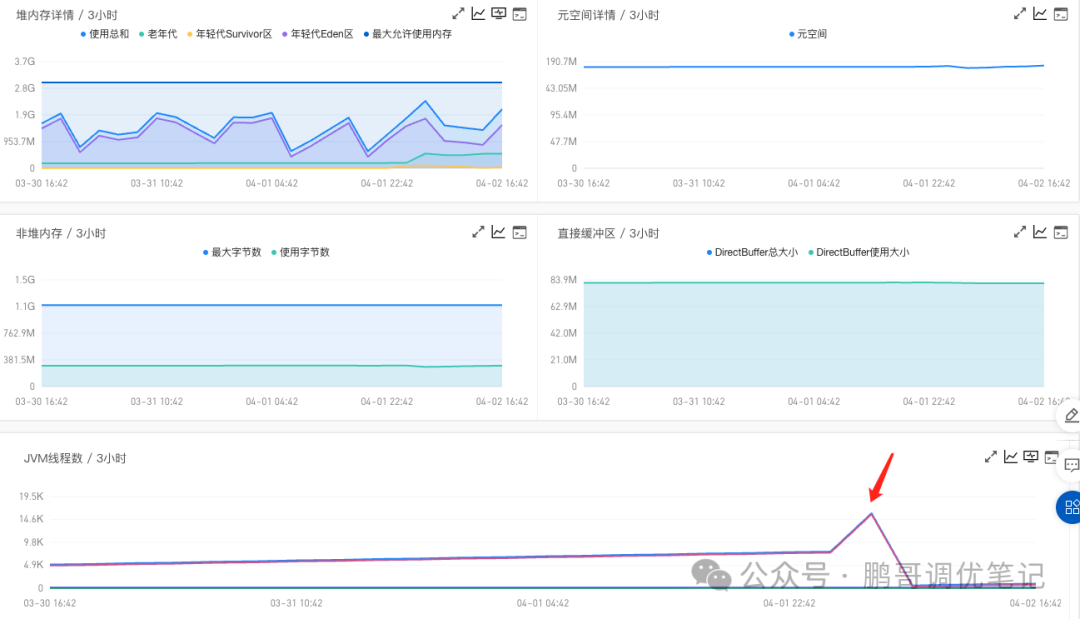Toggle 老年代 legend series
The image size is (1080, 619).
tap(158, 34)
